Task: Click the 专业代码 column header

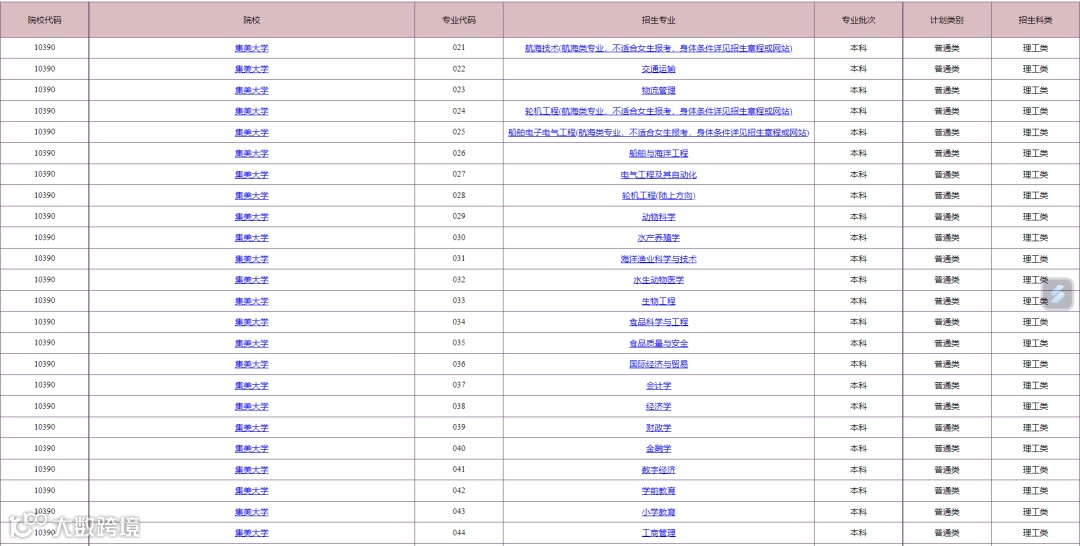Action: (459, 20)
